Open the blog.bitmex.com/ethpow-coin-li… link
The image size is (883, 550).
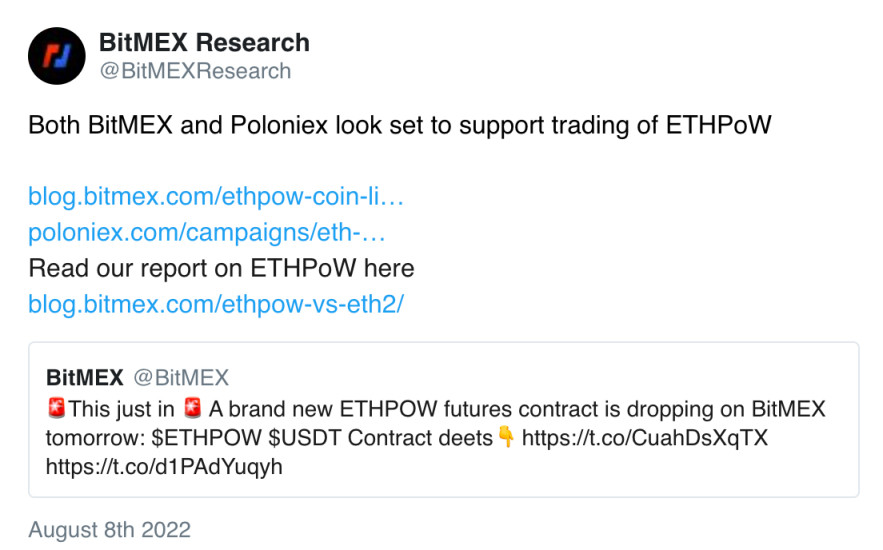click(x=216, y=196)
